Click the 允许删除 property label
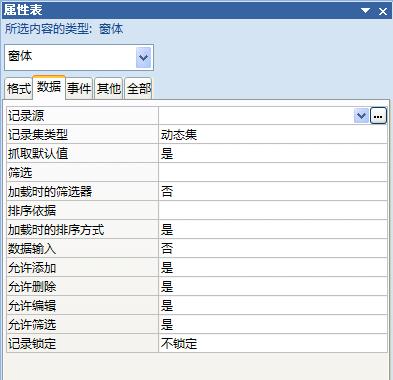Screen dimensions: 393x380 click(32, 287)
